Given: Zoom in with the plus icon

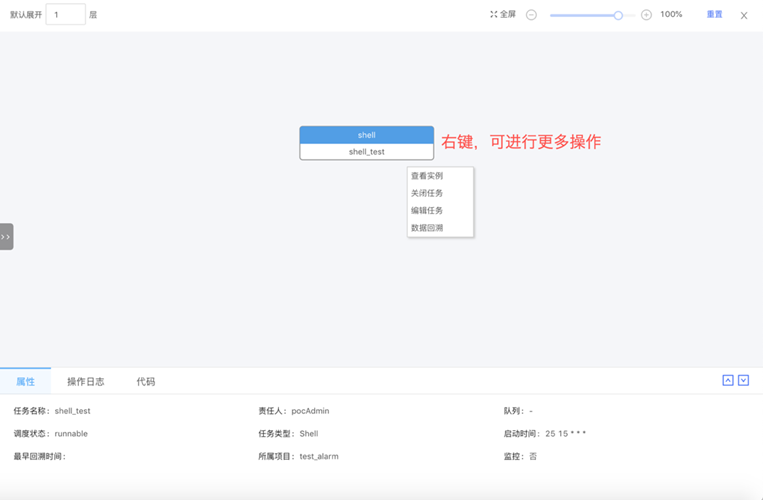Looking at the screenshot, I should coord(646,15).
